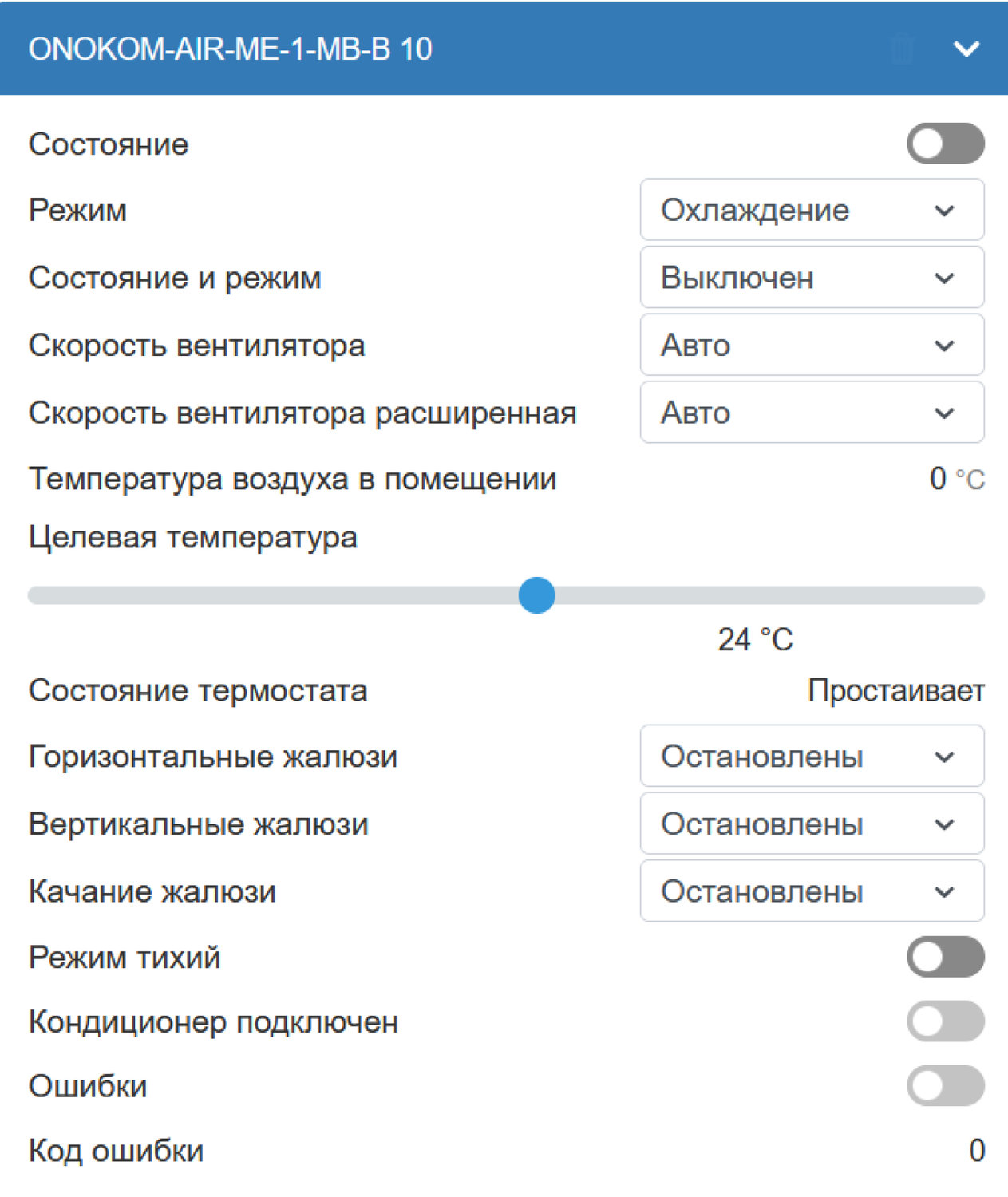Expand the Качание жалюзи dropdown

[x=811, y=891]
